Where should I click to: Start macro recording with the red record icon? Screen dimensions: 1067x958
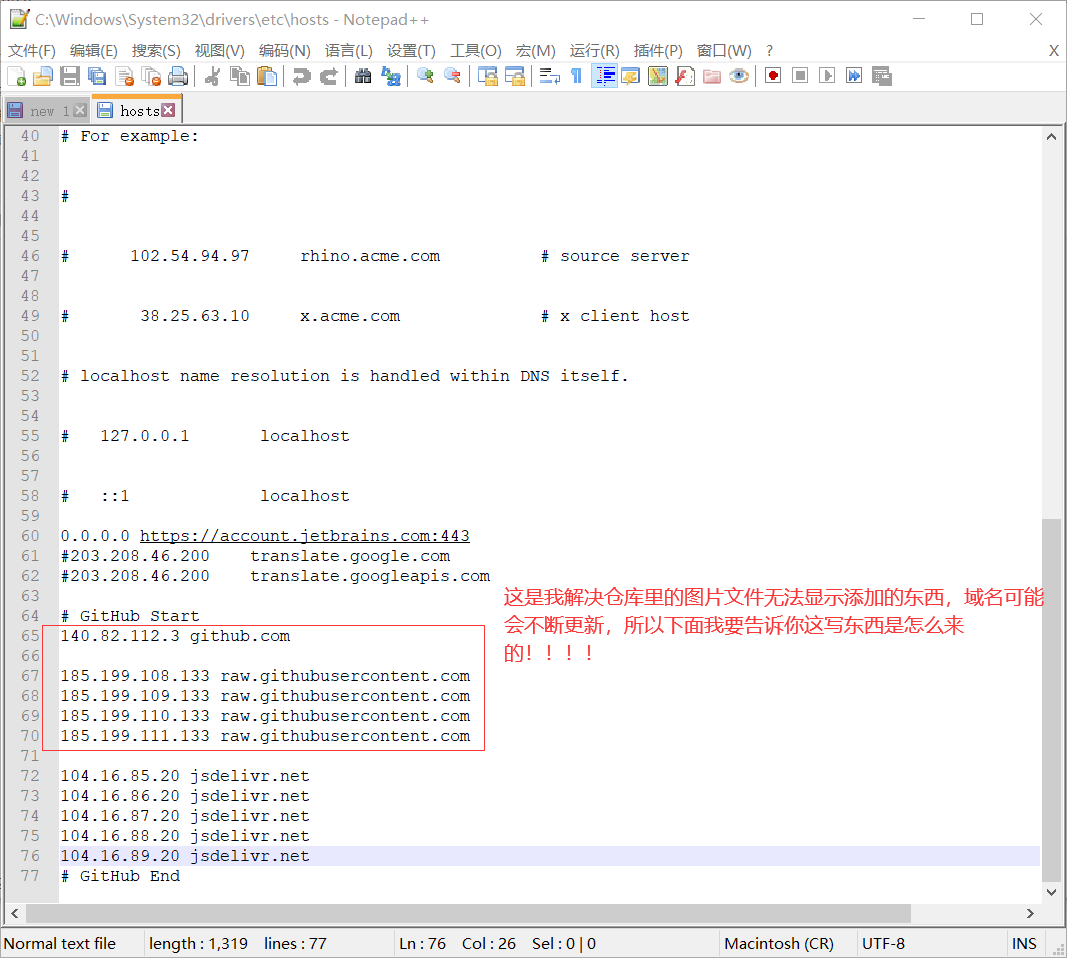pyautogui.click(x=773, y=76)
